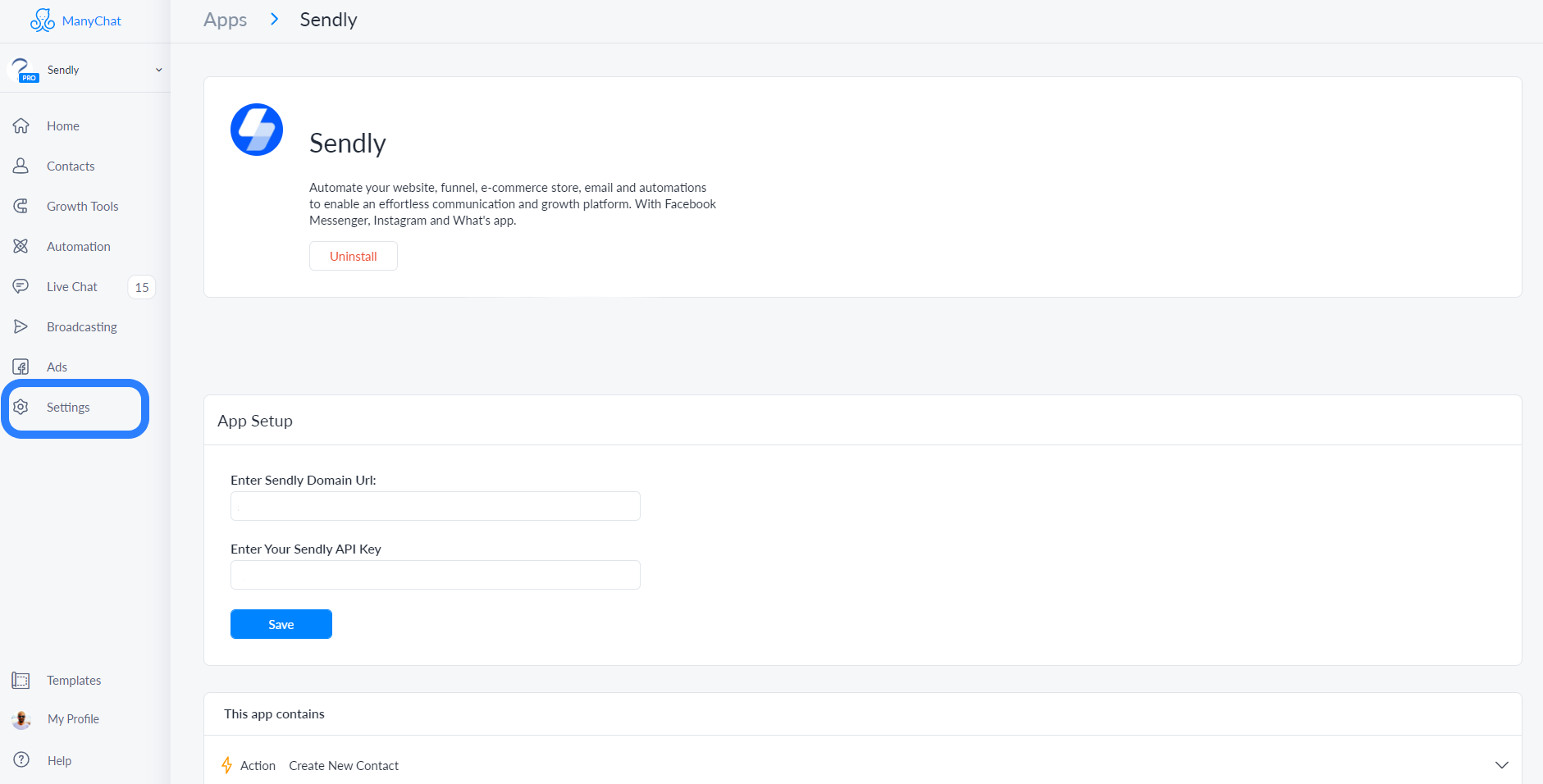Expand the Create New Contact action row
1543x784 pixels.
(1501, 765)
